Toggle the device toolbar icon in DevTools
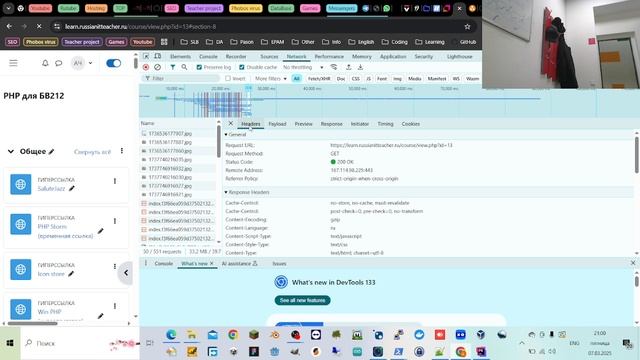Image resolution: width=640 pixels, height=360 pixels. pyautogui.click(x=158, y=56)
